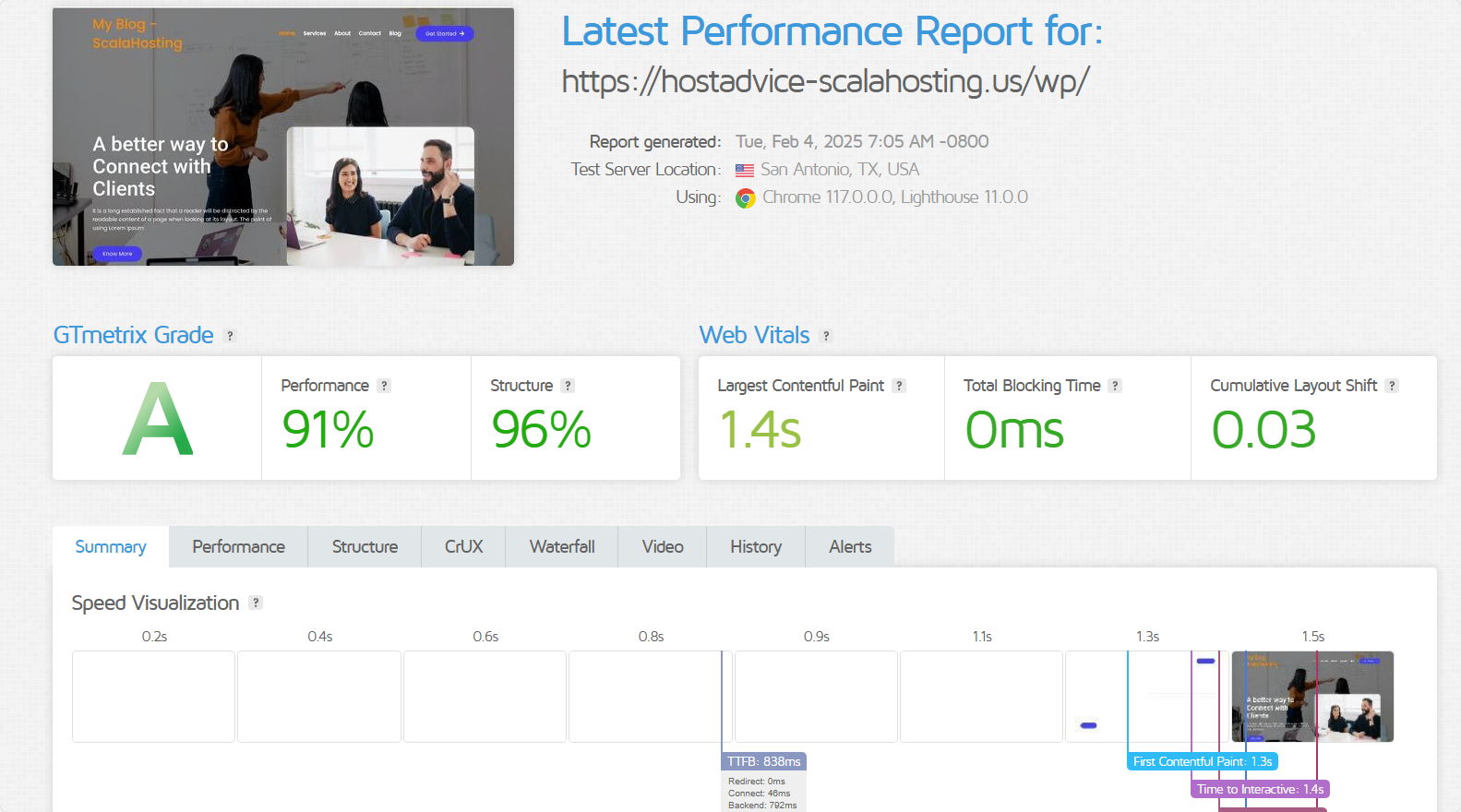Open the Alerts tab
The height and width of the screenshot is (812, 1461).
(x=850, y=546)
